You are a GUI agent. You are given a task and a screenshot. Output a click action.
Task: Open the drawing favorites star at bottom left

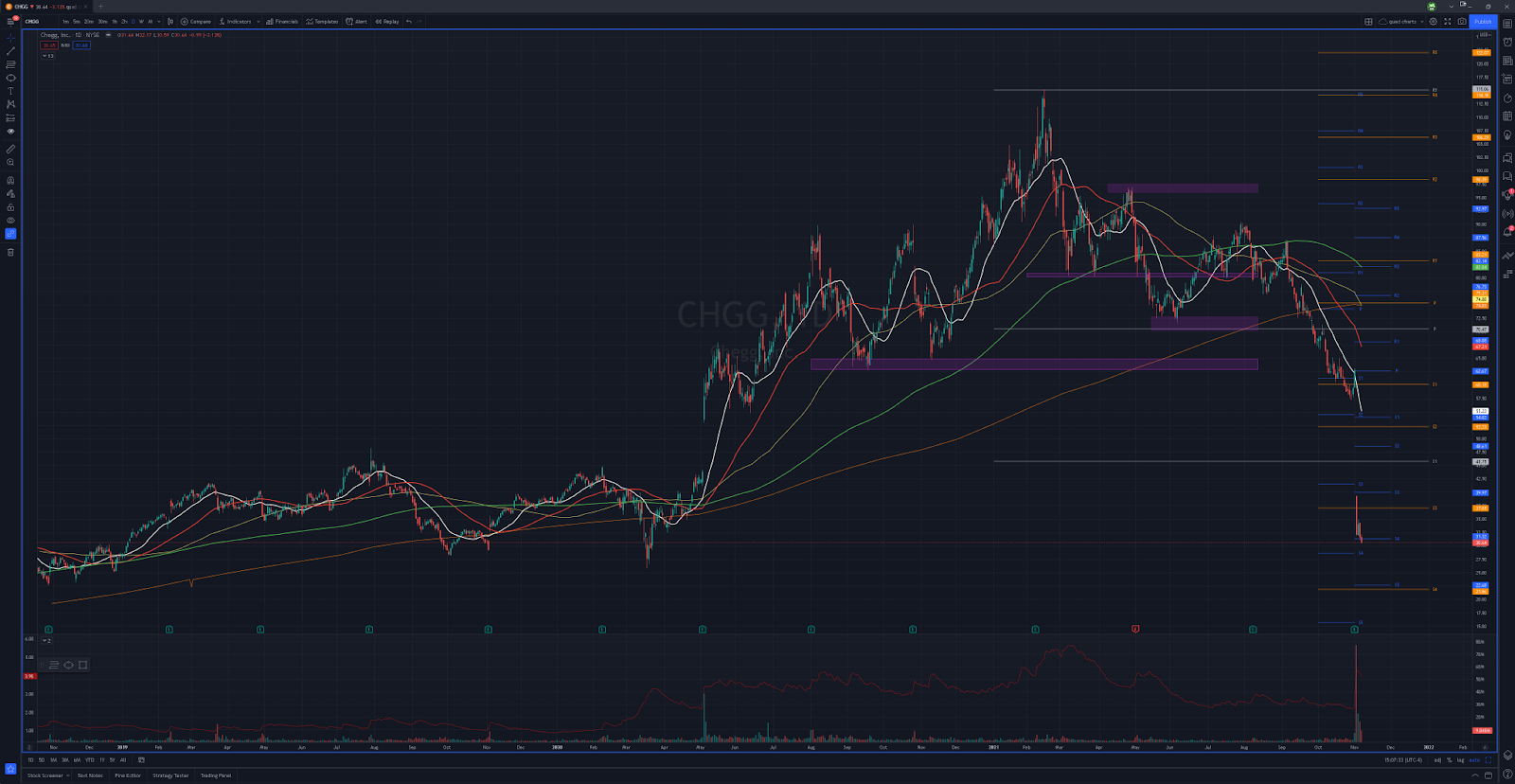(x=10, y=768)
